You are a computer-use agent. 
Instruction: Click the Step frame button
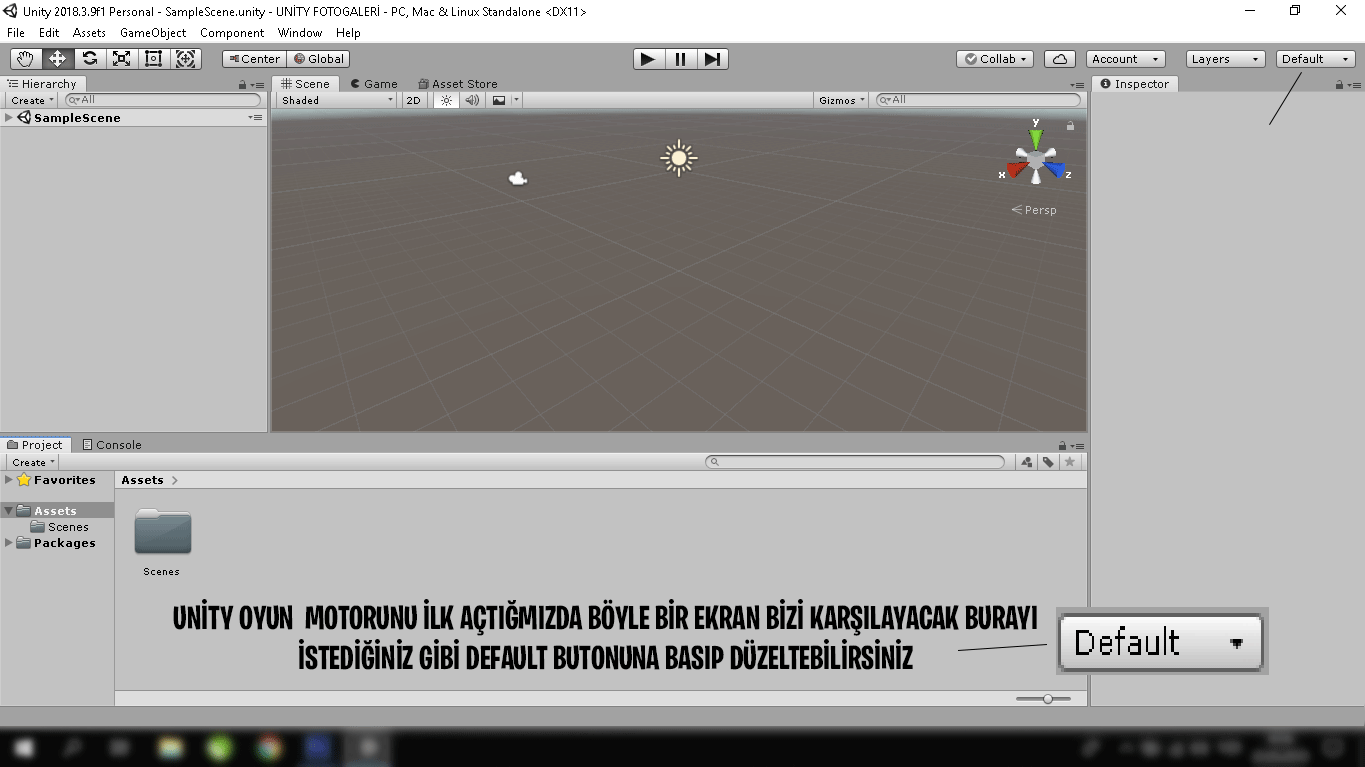pos(712,59)
